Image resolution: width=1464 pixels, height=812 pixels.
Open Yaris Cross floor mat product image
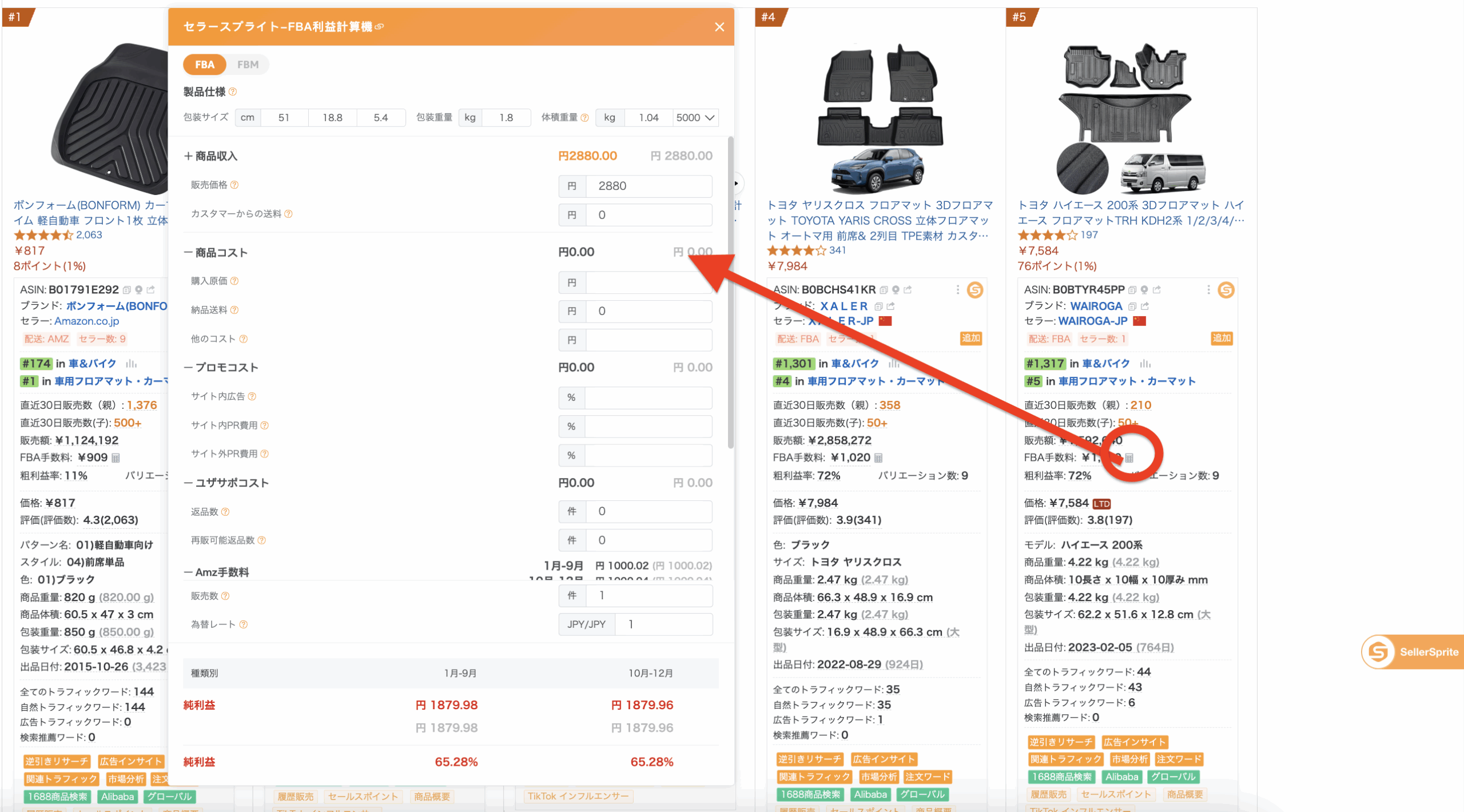(x=880, y=118)
